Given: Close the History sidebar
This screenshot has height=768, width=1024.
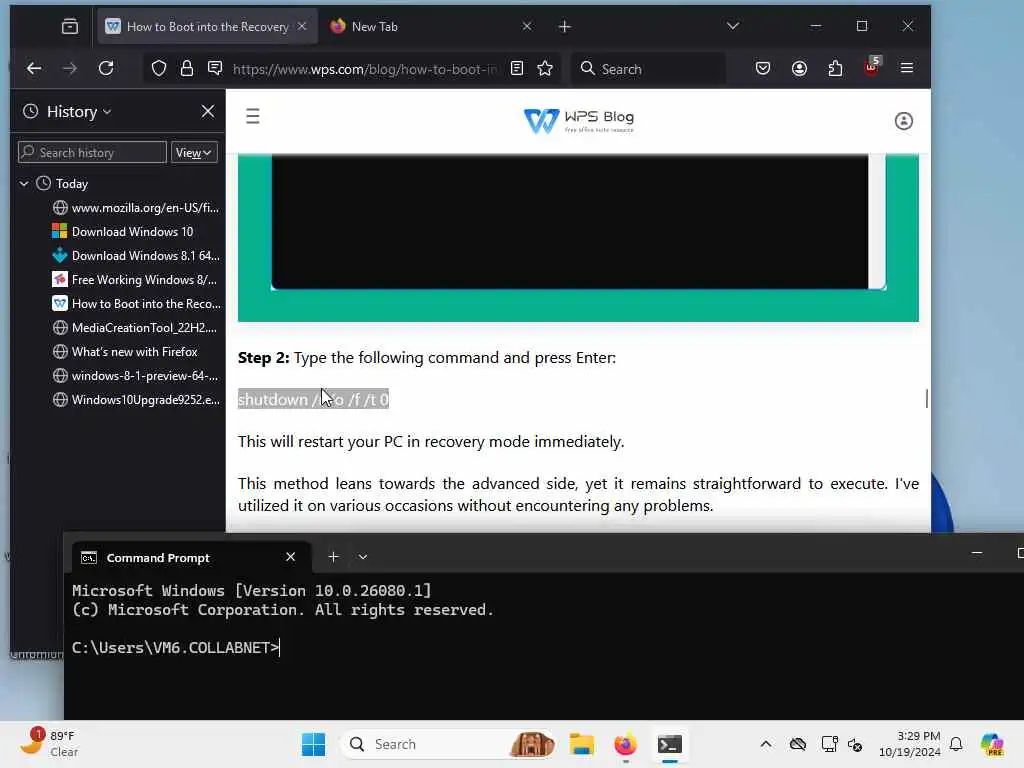Looking at the screenshot, I should tap(208, 112).
